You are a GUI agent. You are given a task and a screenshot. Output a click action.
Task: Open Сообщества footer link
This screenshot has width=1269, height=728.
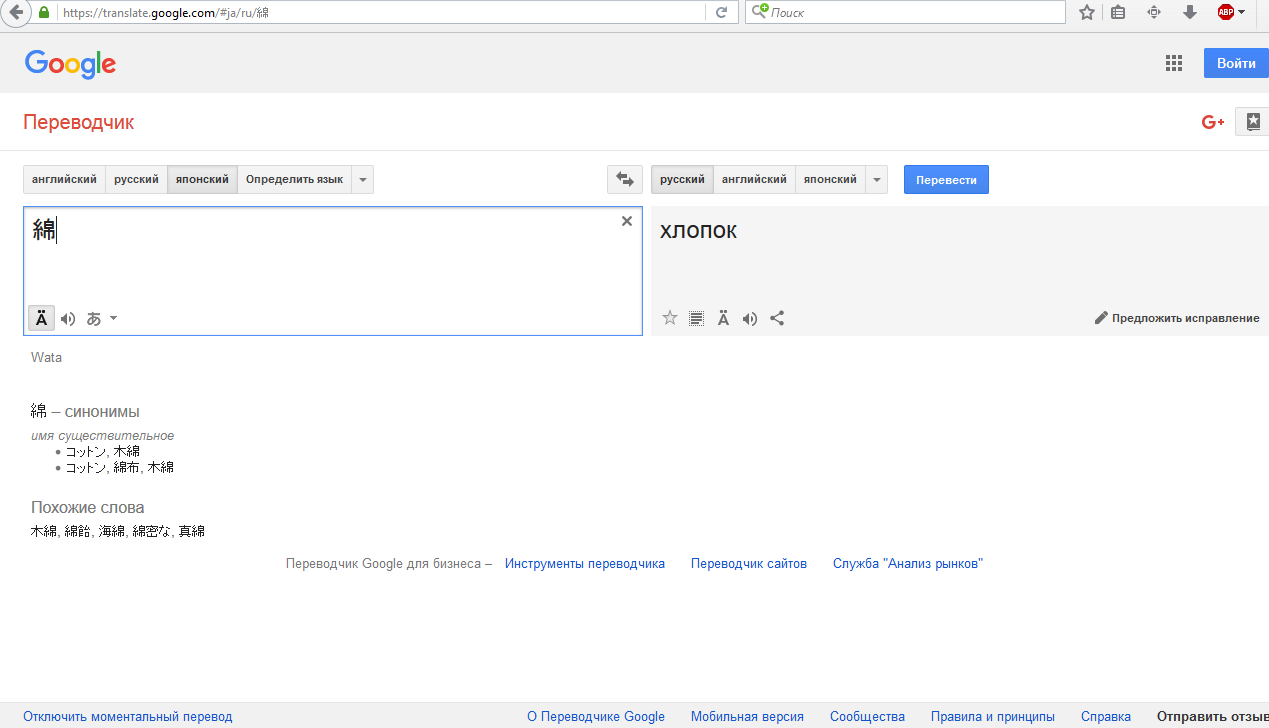867,717
